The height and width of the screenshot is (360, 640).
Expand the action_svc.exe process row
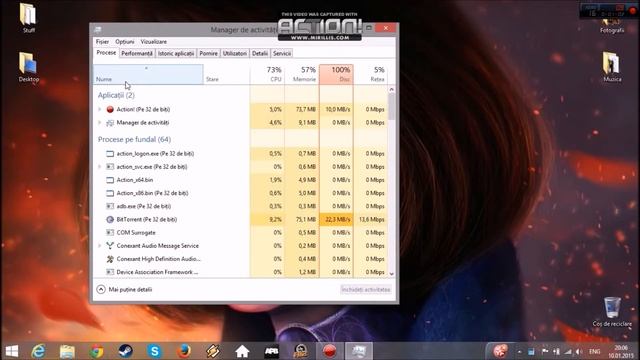[x=100, y=167]
